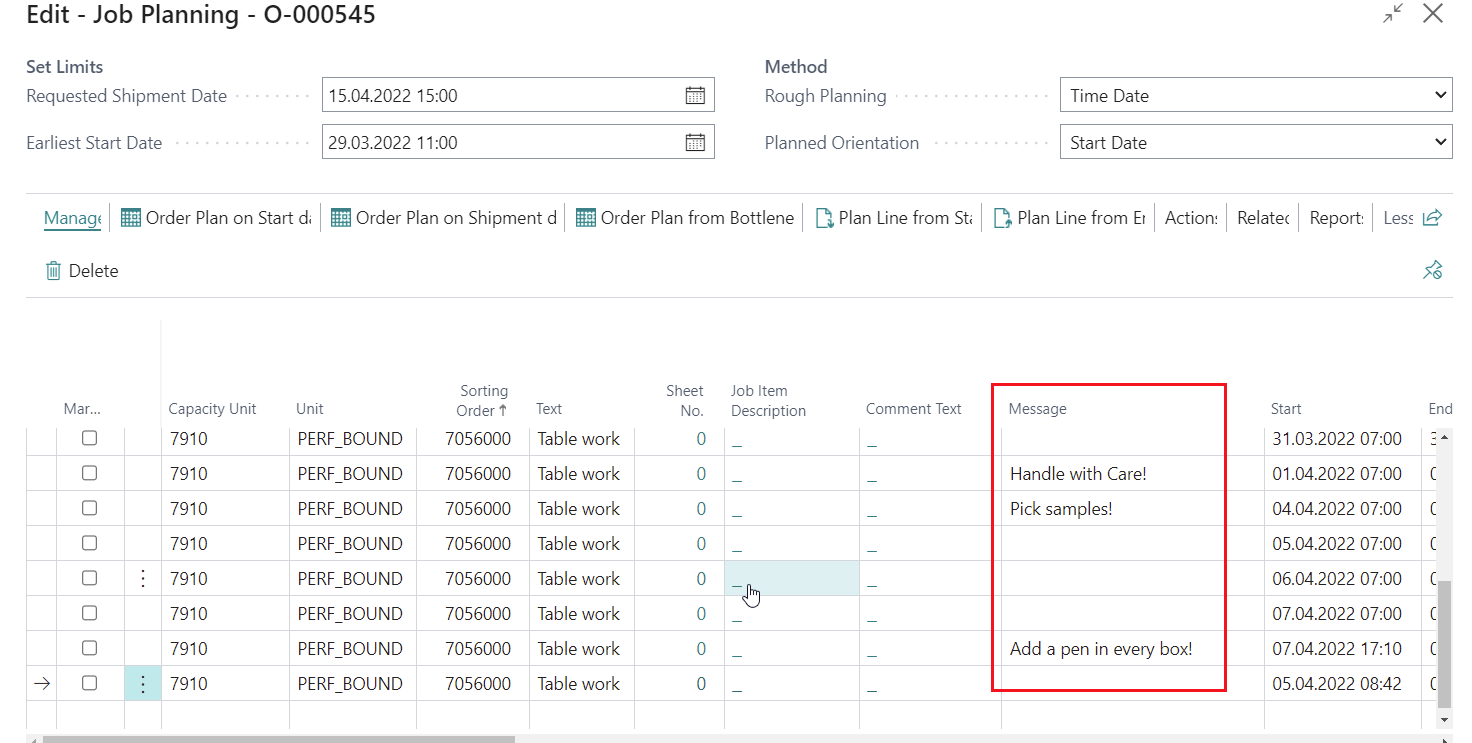
Task: Tick checkbox of row starting 31.03.2022 07:00
Action: (89, 438)
